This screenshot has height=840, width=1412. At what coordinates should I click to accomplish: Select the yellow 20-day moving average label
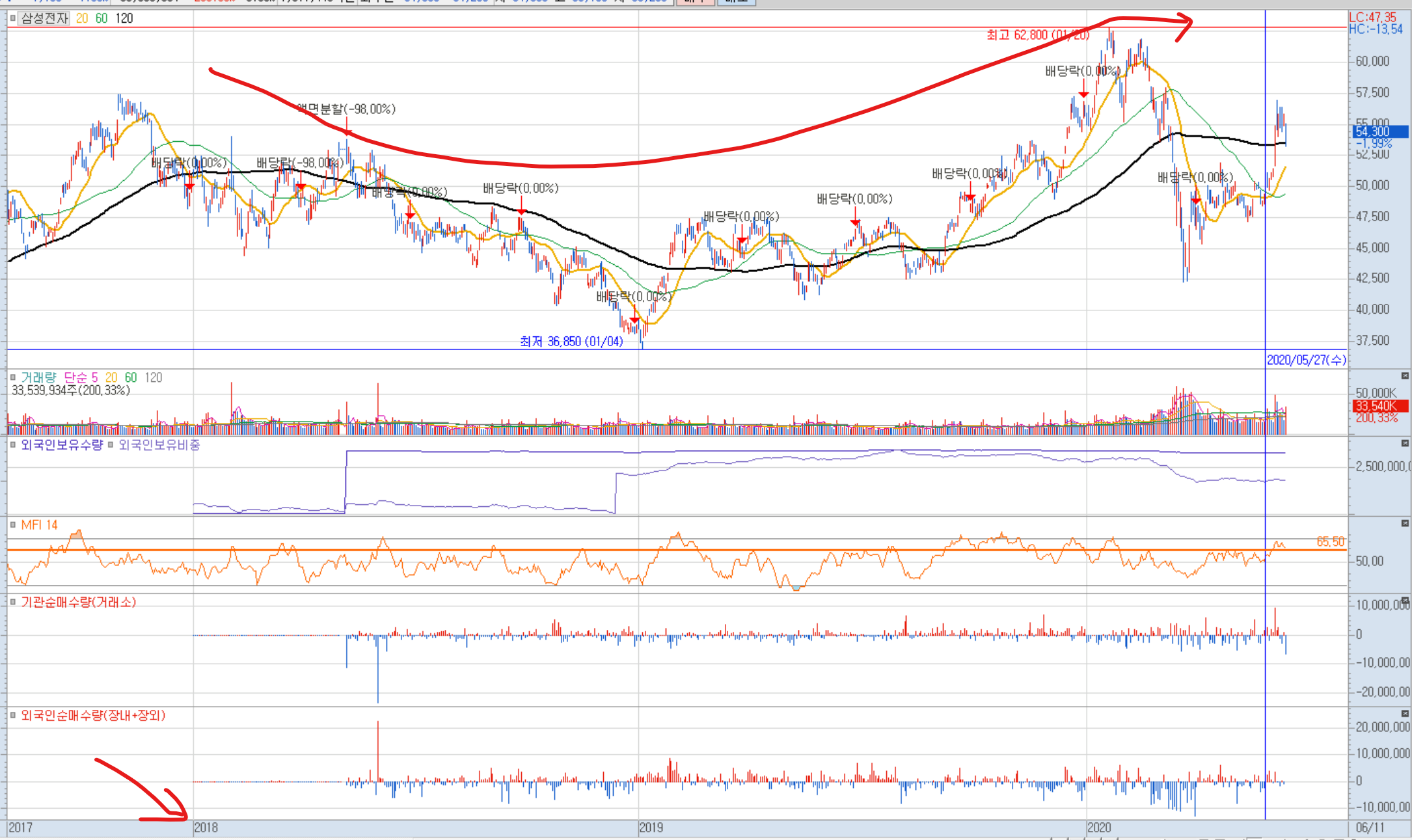point(81,18)
